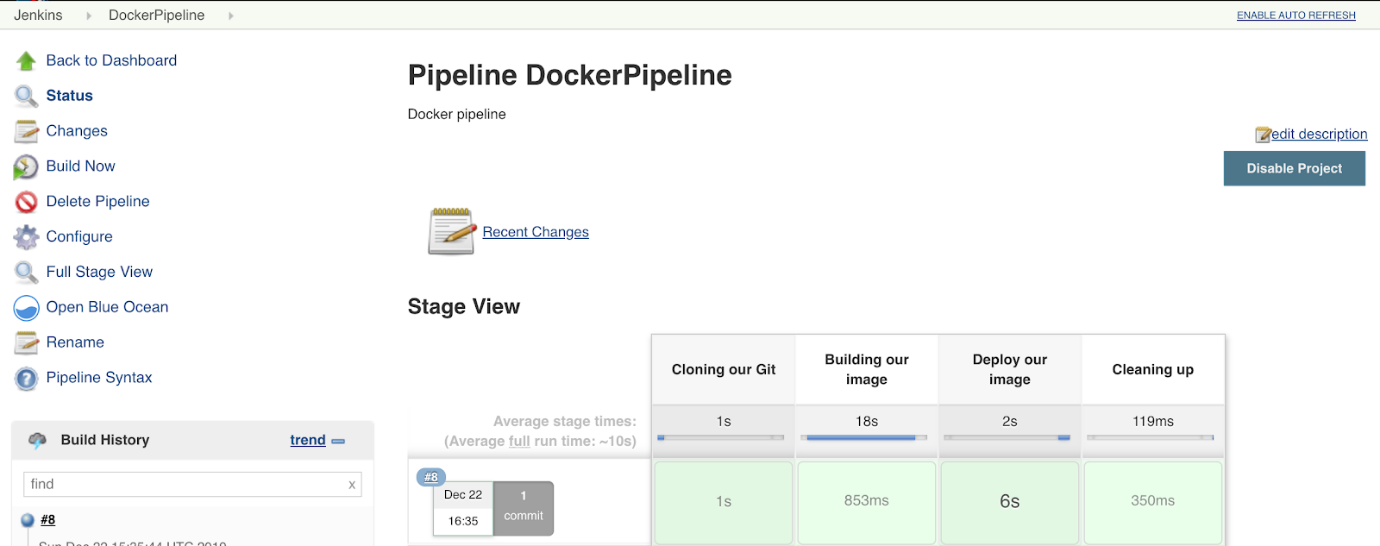Click the Rename notepad icon

[26, 343]
